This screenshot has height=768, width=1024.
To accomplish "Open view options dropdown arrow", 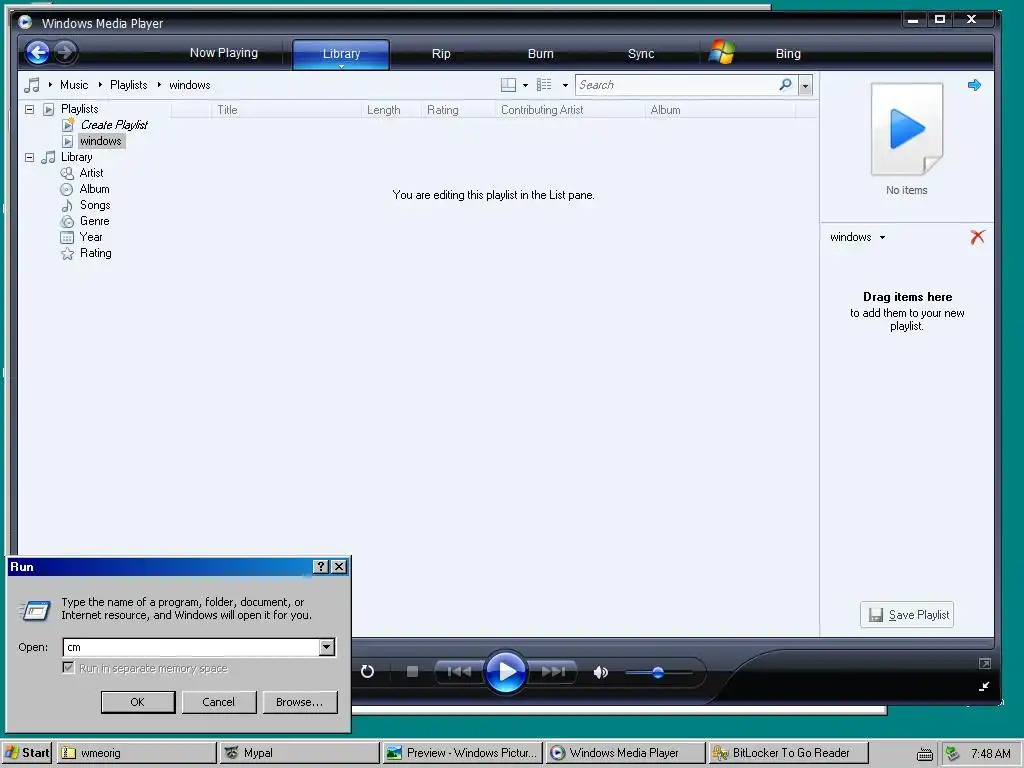I will click(x=566, y=86).
